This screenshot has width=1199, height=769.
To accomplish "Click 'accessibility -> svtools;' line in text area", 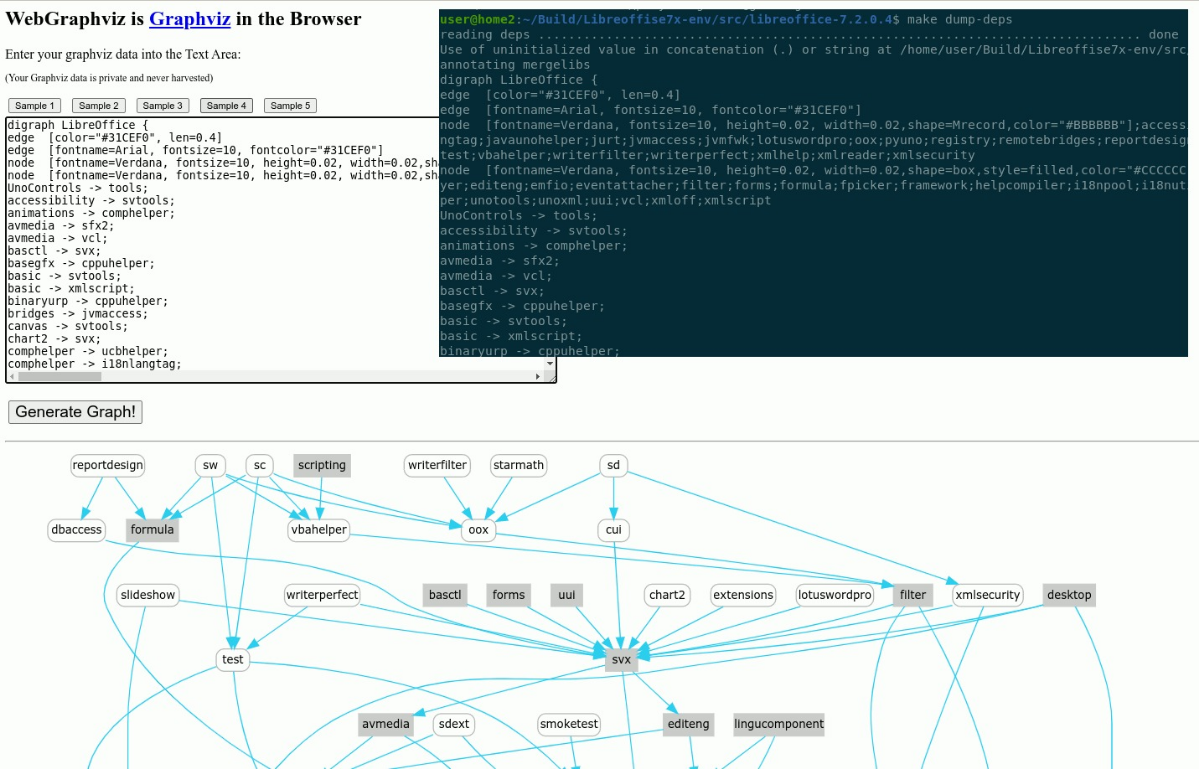I will (x=91, y=201).
